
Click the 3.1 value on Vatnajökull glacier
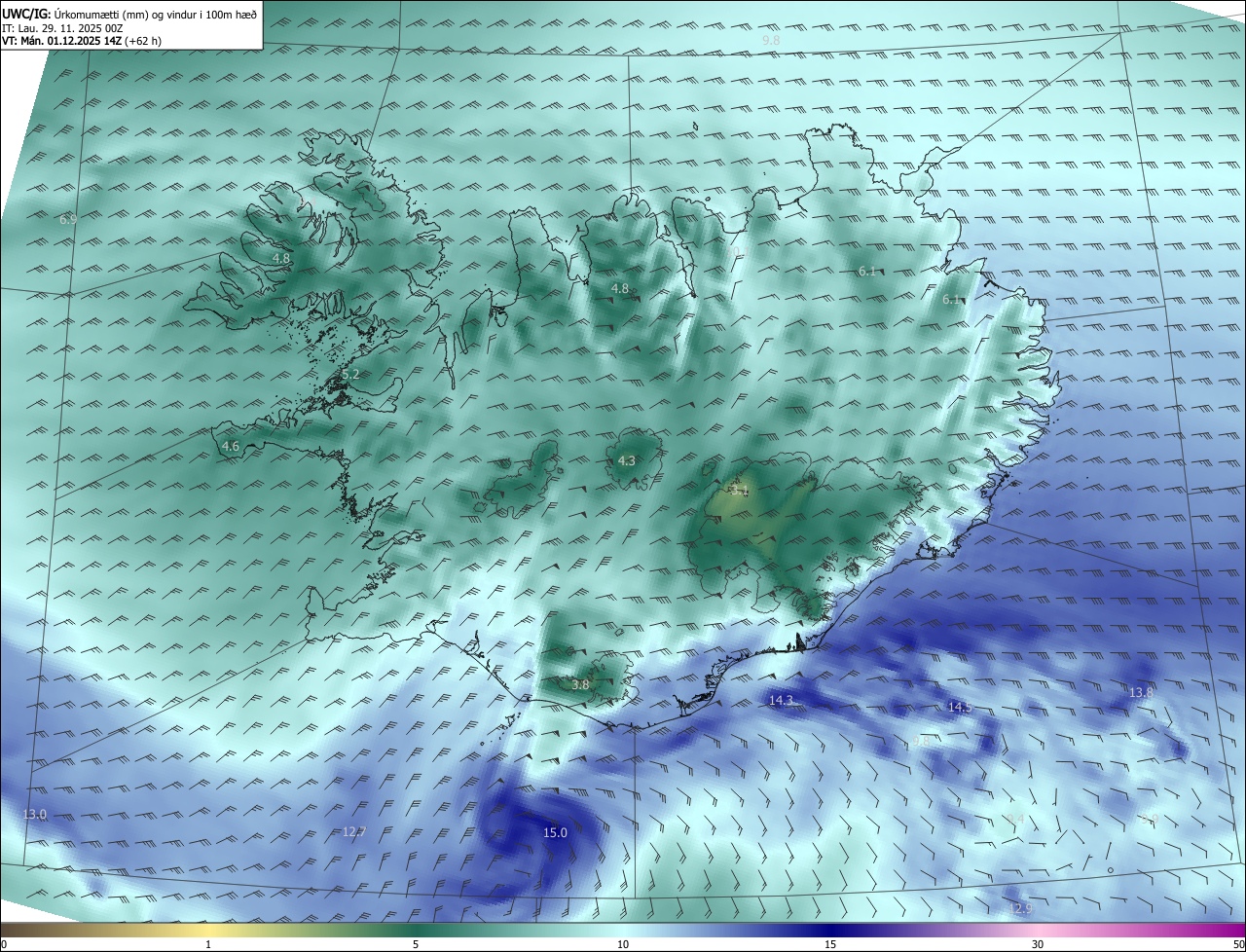740,491
